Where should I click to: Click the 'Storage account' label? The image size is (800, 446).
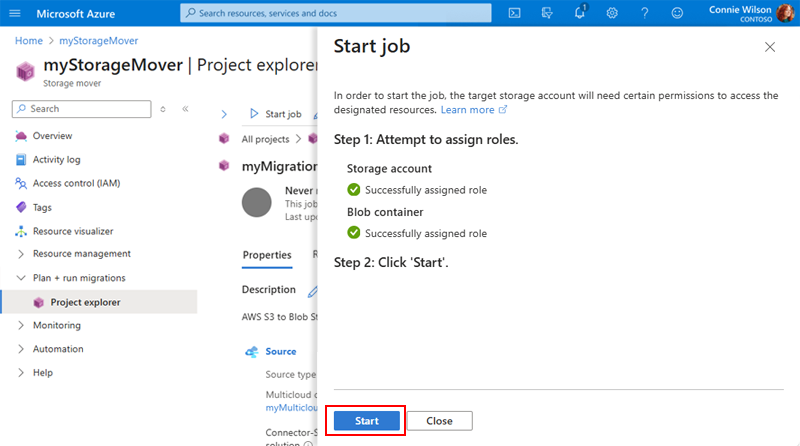click(389, 168)
